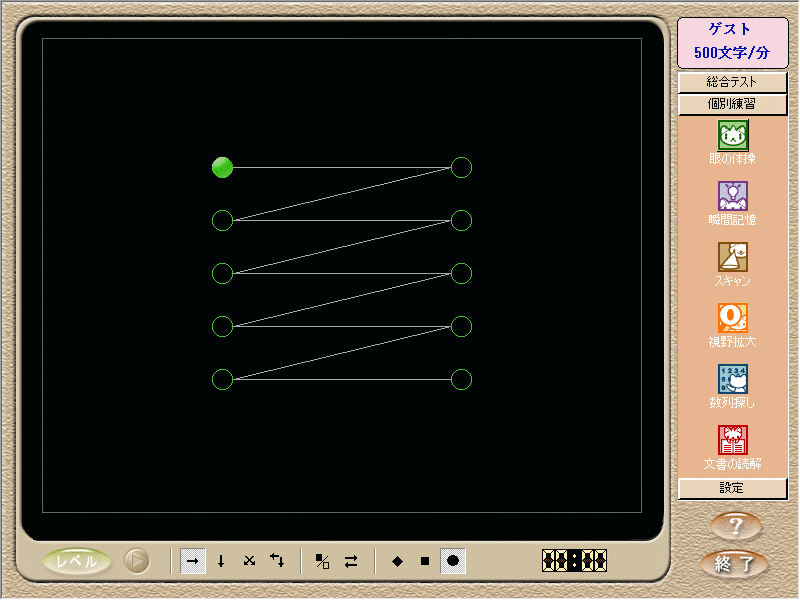Viewport: 800px width, 600px height.
Task: Pick the zigzag stepped-arrows movement pattern
Action: [x=277, y=561]
